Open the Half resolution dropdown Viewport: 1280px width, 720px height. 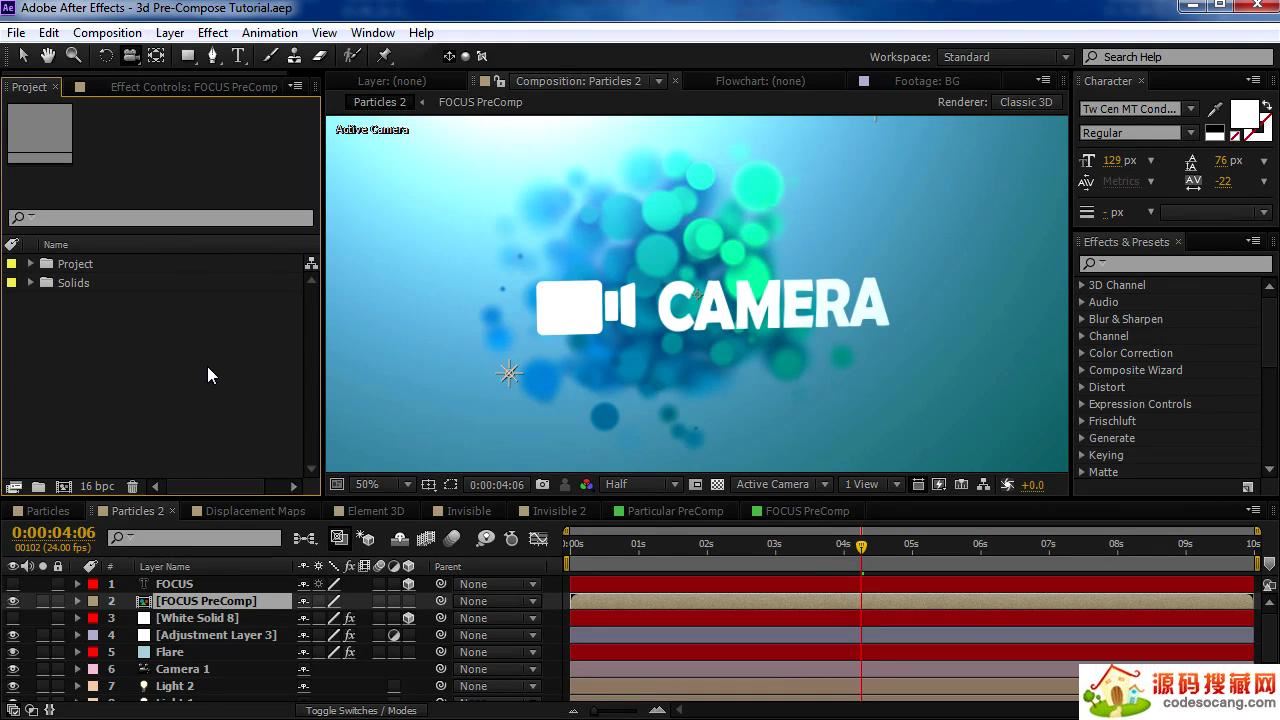click(641, 484)
